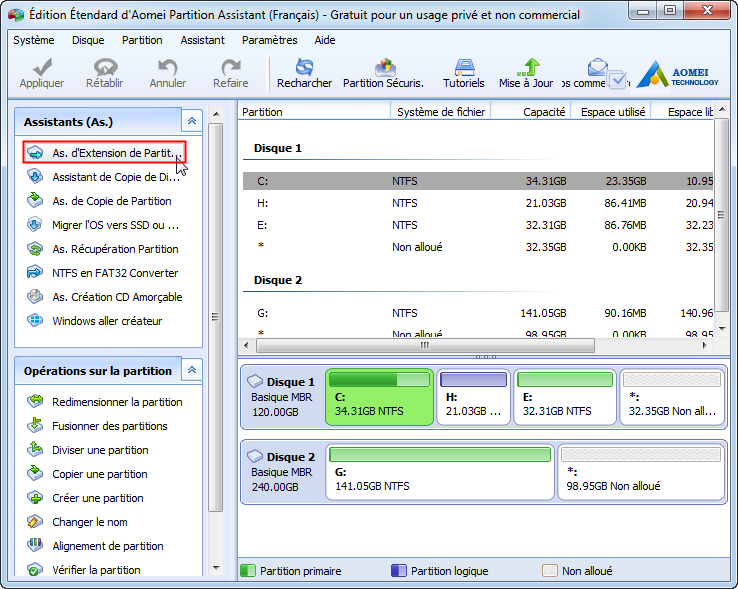Viewport: 738px width, 589px height.
Task: Click the AOMEI Technology logo
Action: point(678,74)
